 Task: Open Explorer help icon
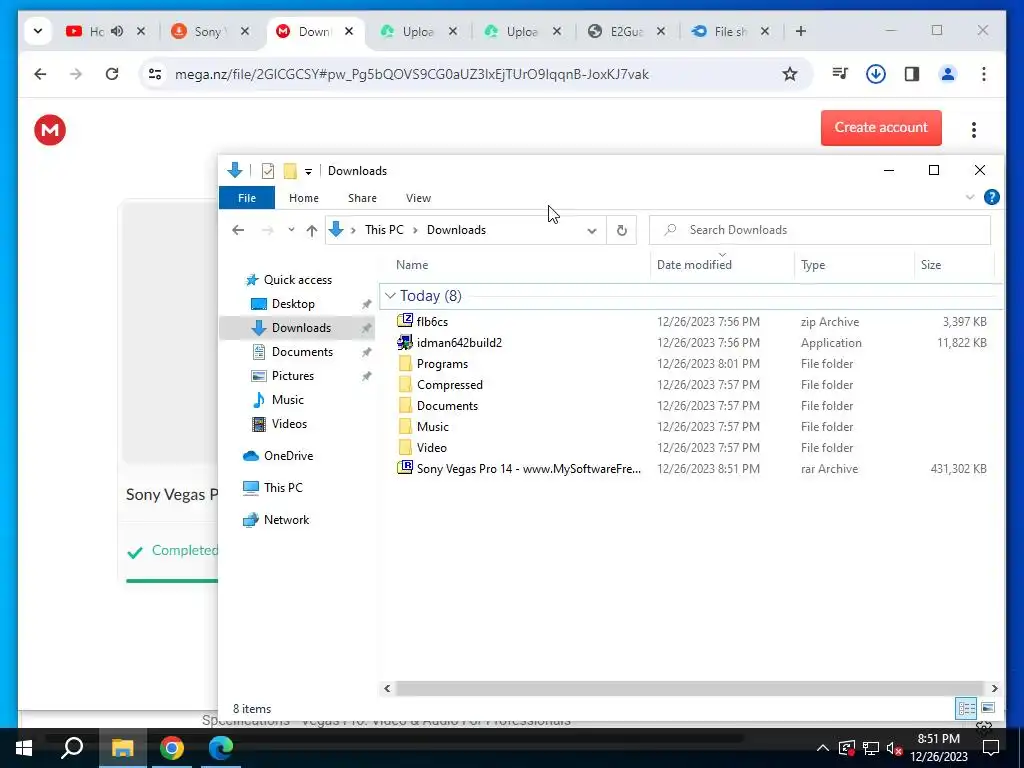click(991, 197)
